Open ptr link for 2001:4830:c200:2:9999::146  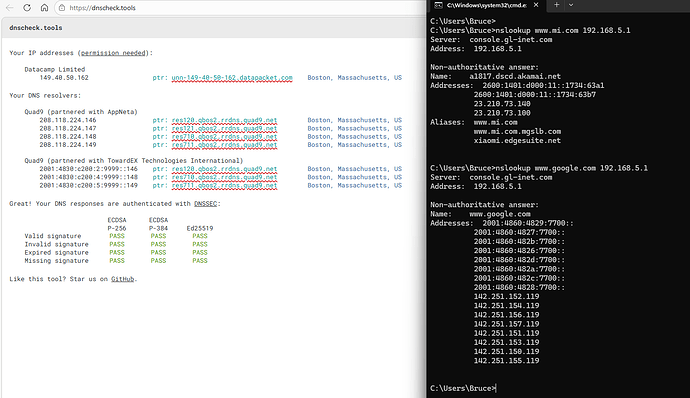pyautogui.click(x=224, y=169)
